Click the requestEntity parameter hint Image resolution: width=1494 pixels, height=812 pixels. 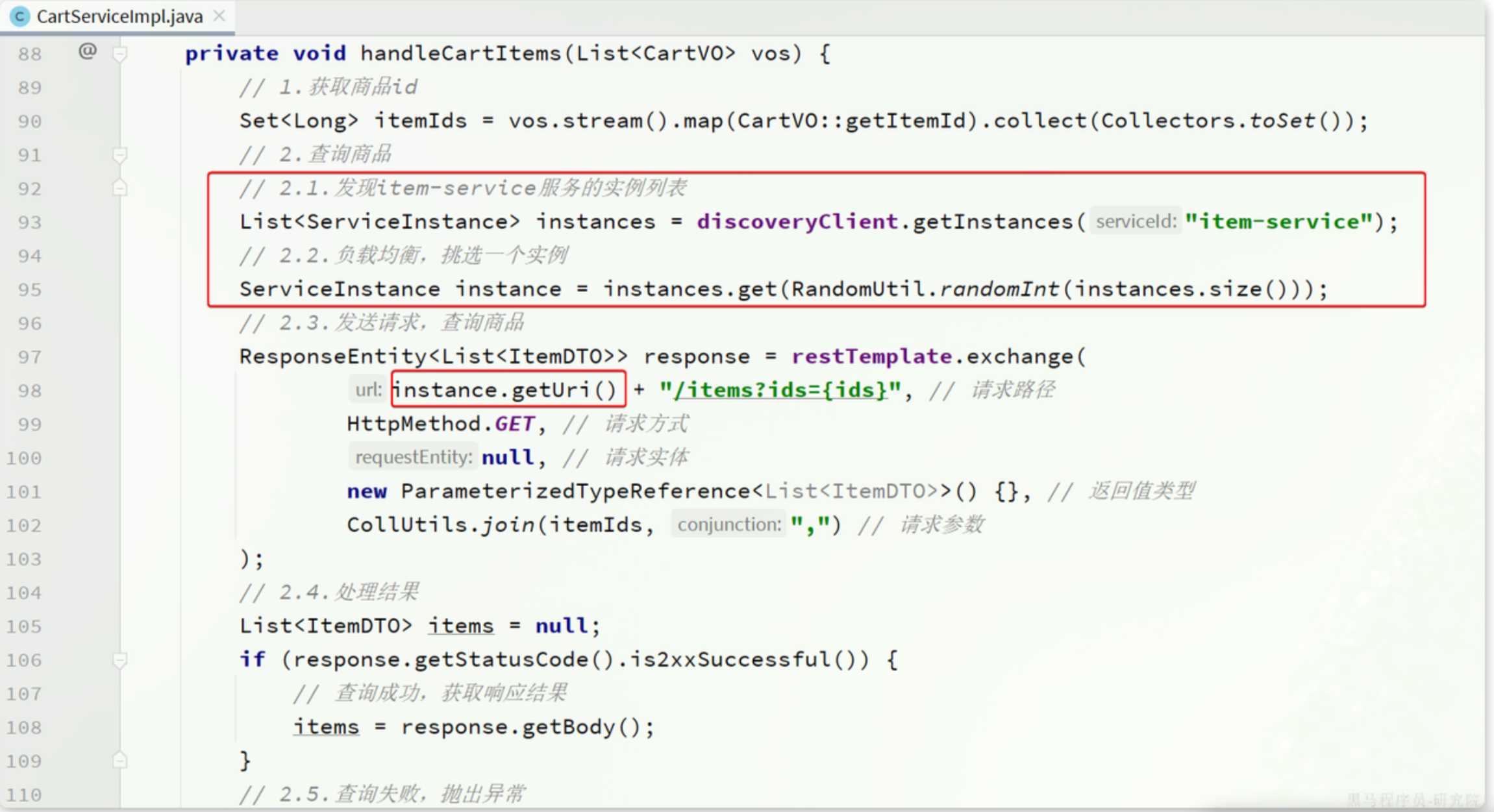coord(413,458)
